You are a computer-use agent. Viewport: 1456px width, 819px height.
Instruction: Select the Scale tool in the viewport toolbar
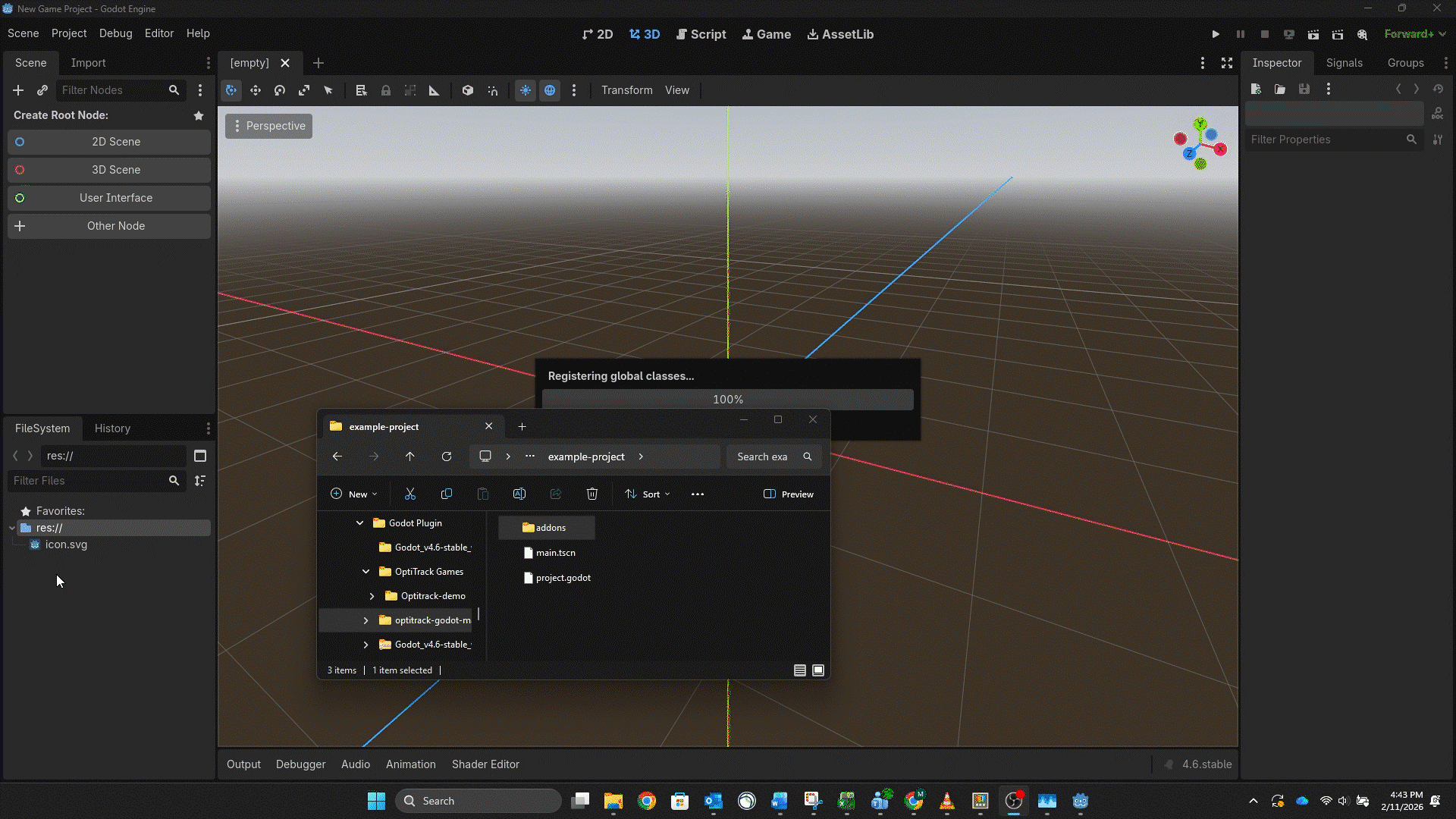pyautogui.click(x=304, y=90)
